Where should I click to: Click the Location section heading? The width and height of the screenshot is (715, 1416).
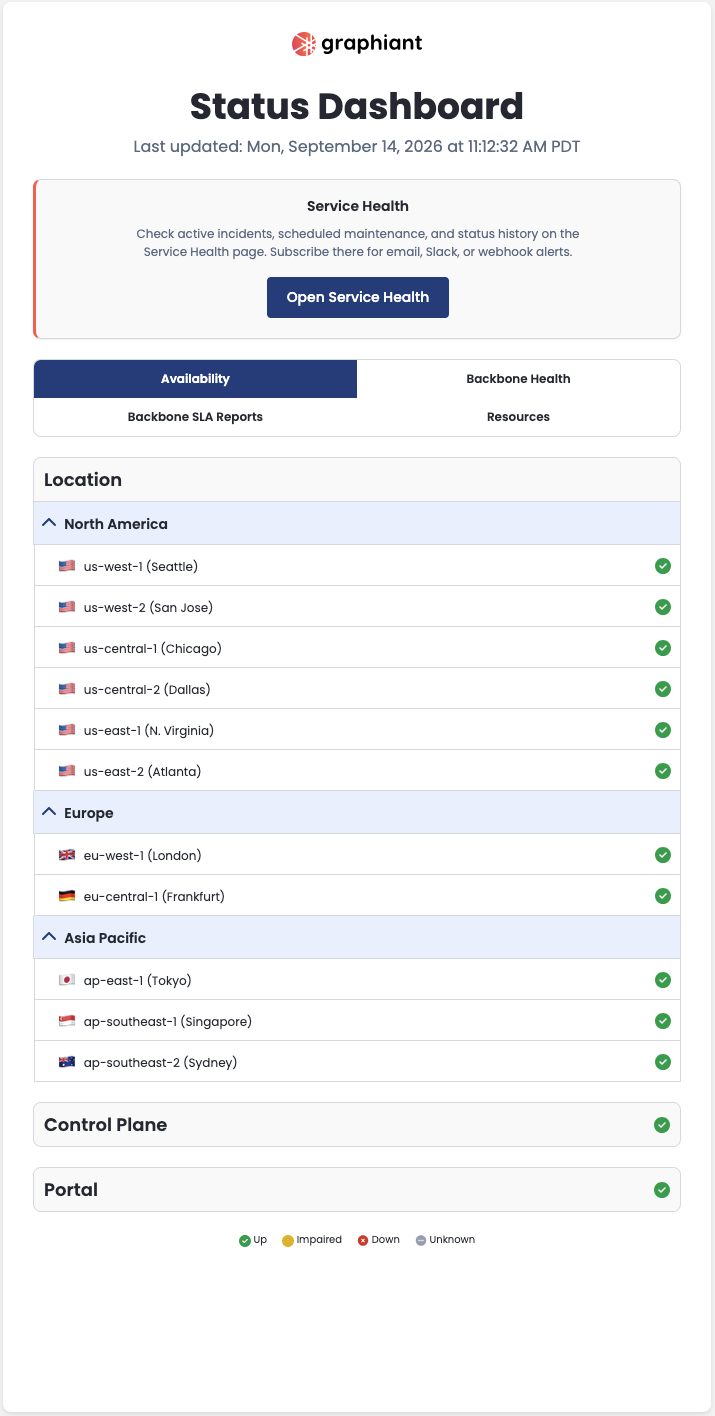(x=83, y=480)
